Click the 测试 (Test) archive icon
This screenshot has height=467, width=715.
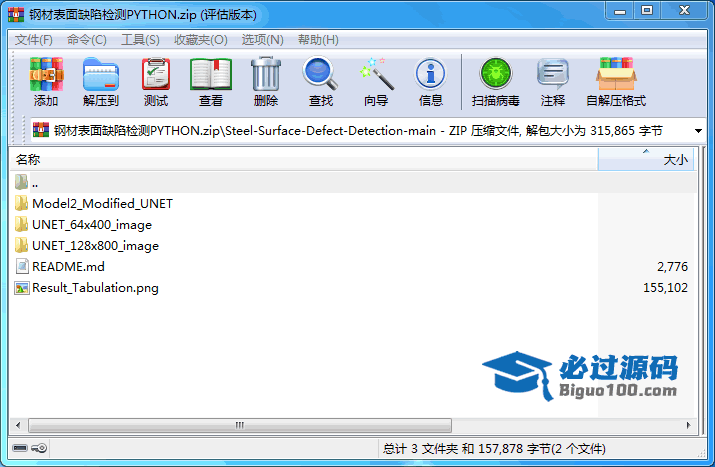[156, 74]
